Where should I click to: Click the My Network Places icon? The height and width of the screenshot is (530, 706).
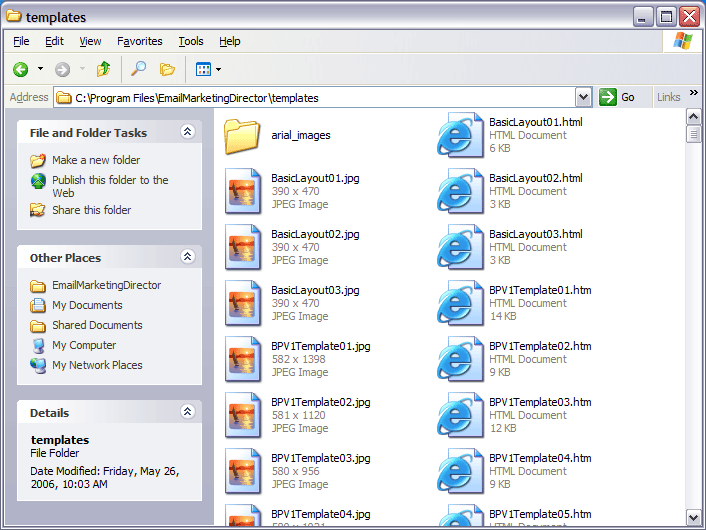click(38, 366)
